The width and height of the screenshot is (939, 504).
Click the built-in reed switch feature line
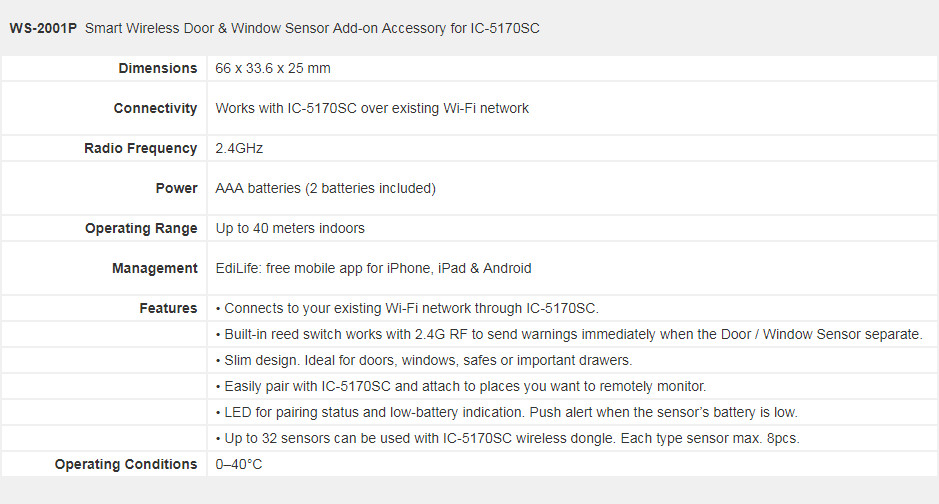coord(569,334)
